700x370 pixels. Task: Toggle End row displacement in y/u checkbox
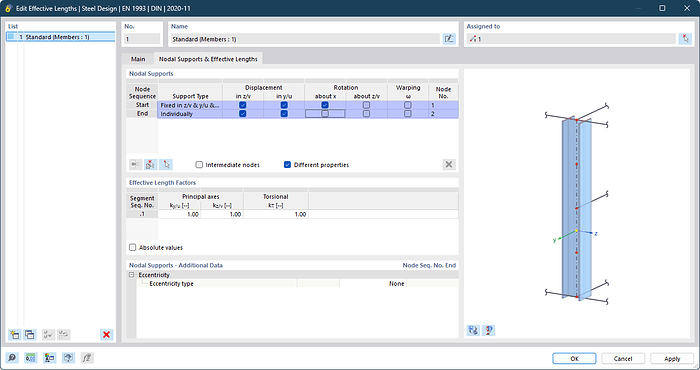[284, 114]
